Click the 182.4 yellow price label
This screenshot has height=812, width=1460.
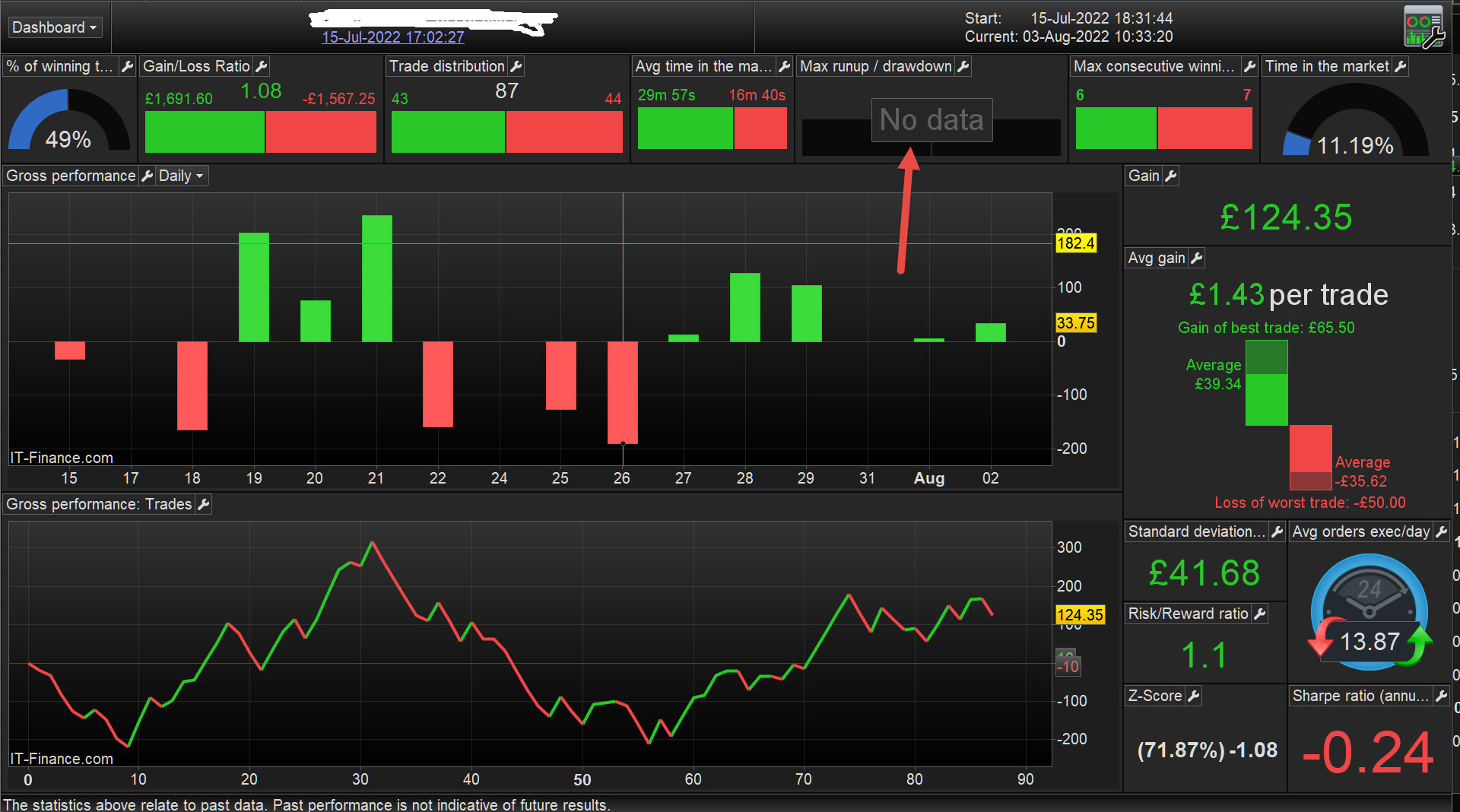pos(1076,243)
